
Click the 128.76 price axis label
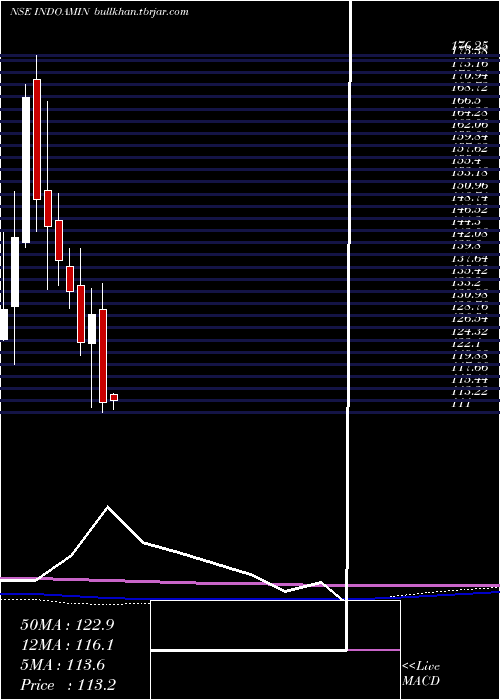point(469,307)
